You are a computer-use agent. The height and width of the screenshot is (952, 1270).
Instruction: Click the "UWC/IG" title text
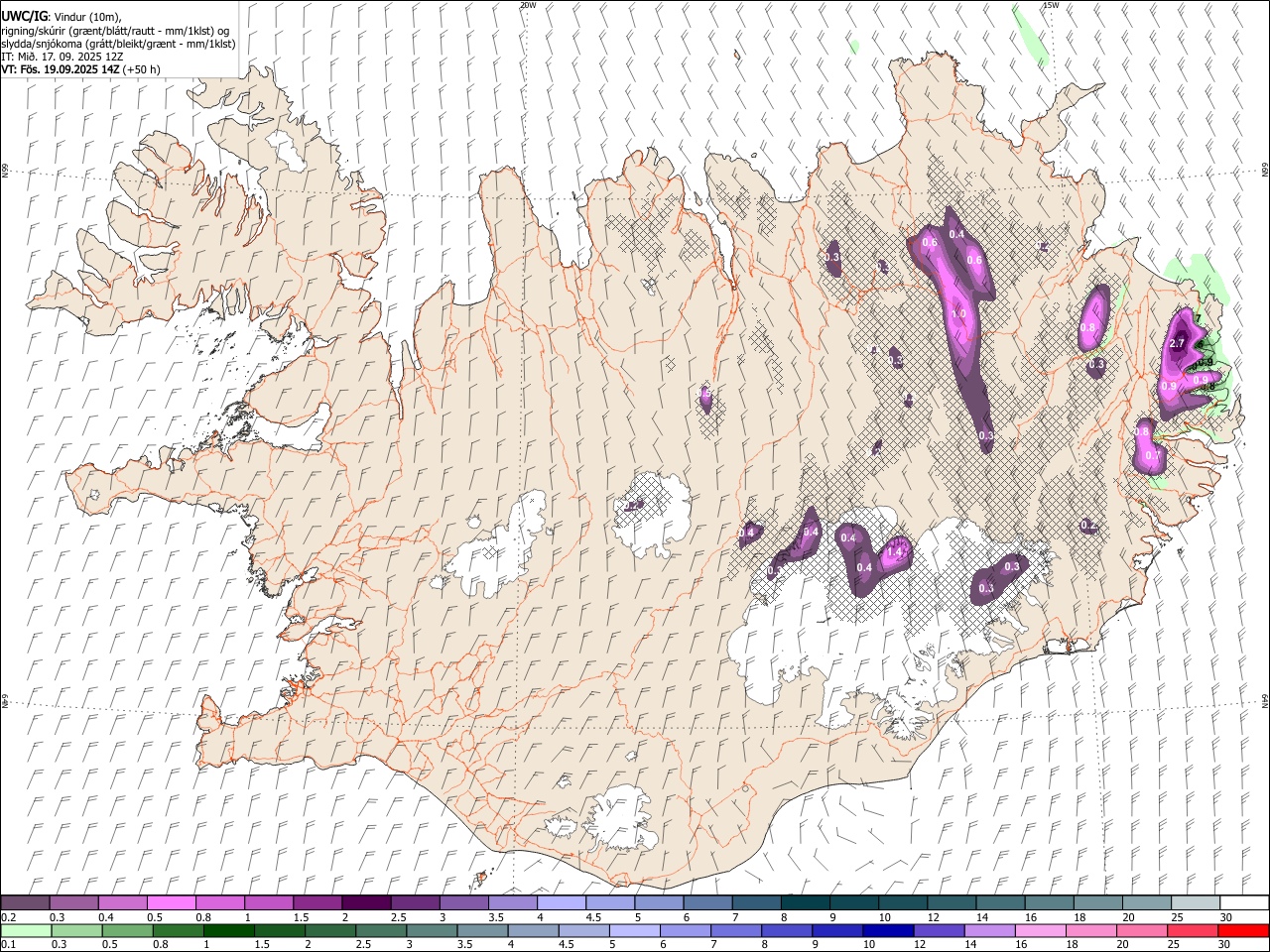click(x=23, y=16)
